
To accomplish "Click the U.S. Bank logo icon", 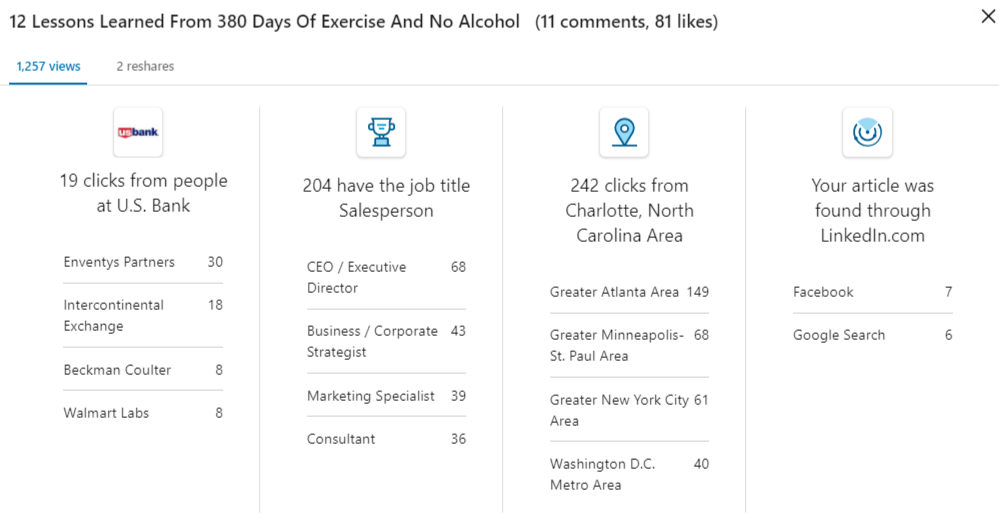I will [x=138, y=132].
